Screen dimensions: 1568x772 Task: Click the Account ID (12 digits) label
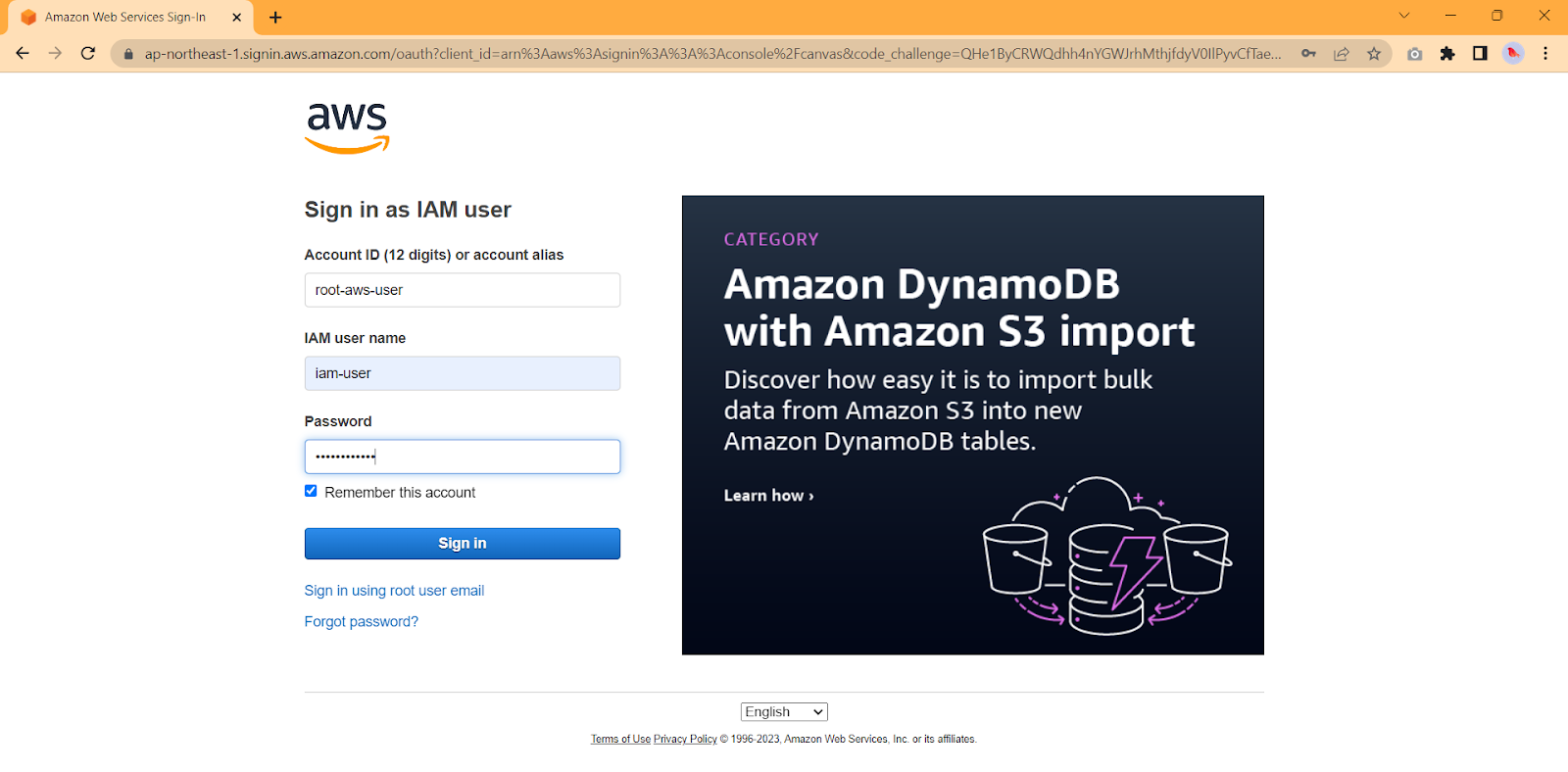[x=434, y=255]
